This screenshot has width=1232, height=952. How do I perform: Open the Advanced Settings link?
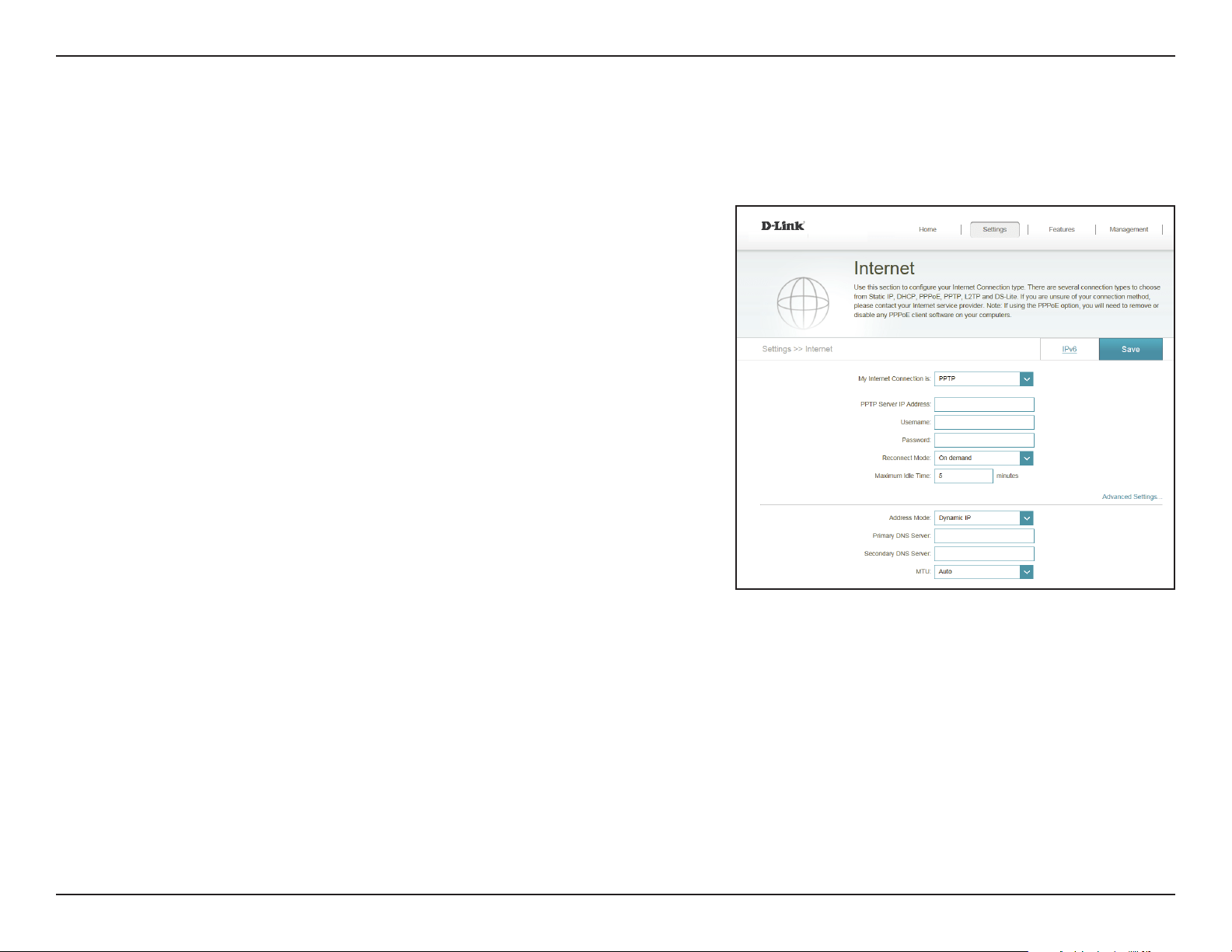coord(1132,497)
